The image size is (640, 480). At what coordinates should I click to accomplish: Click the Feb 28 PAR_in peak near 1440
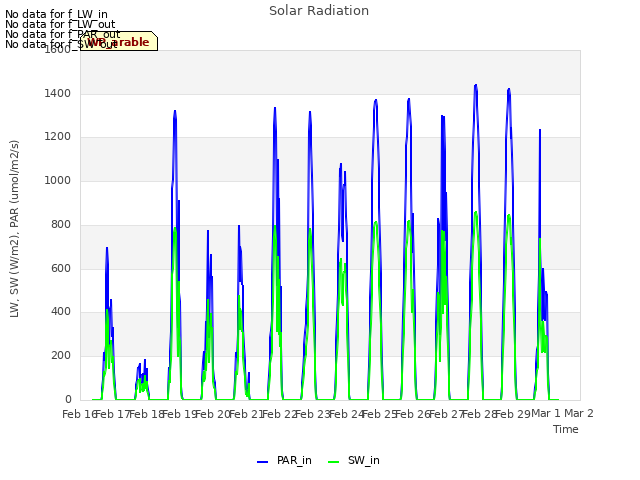click(476, 85)
